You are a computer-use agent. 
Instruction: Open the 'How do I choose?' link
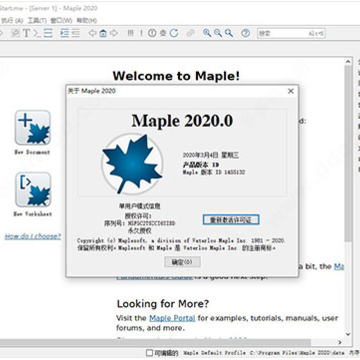33,236
